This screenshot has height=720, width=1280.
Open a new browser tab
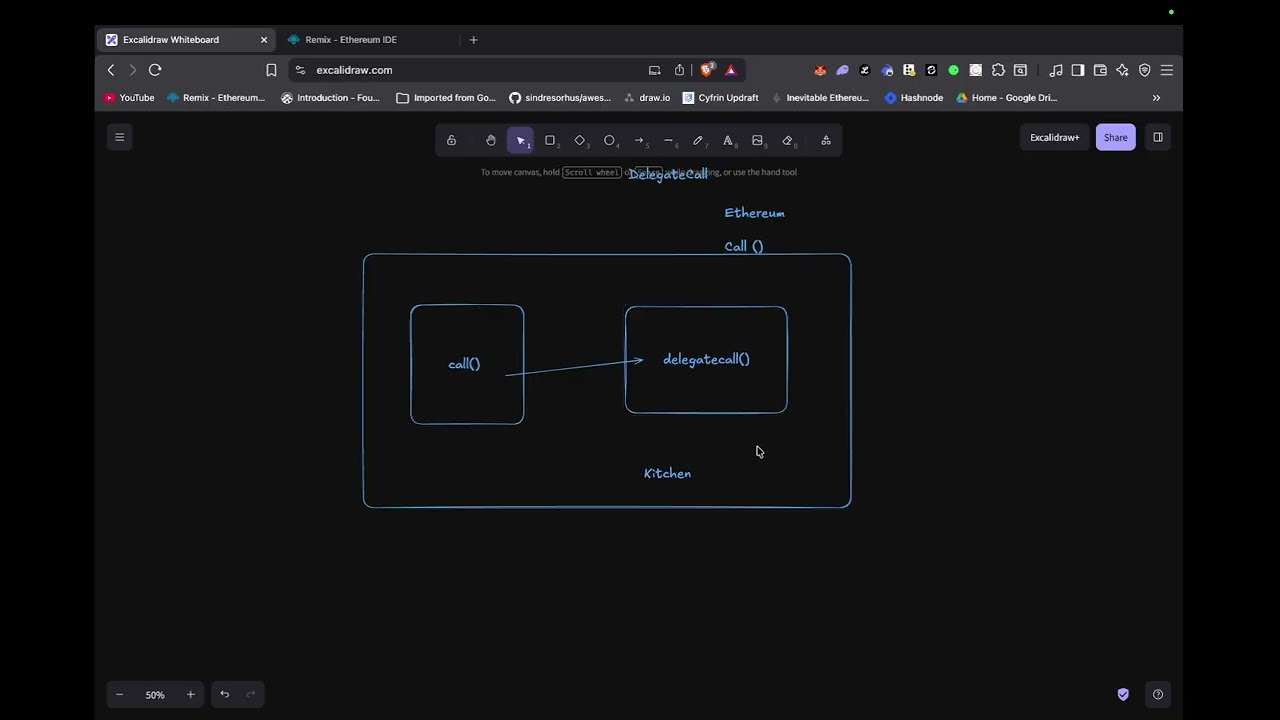pyautogui.click(x=473, y=40)
